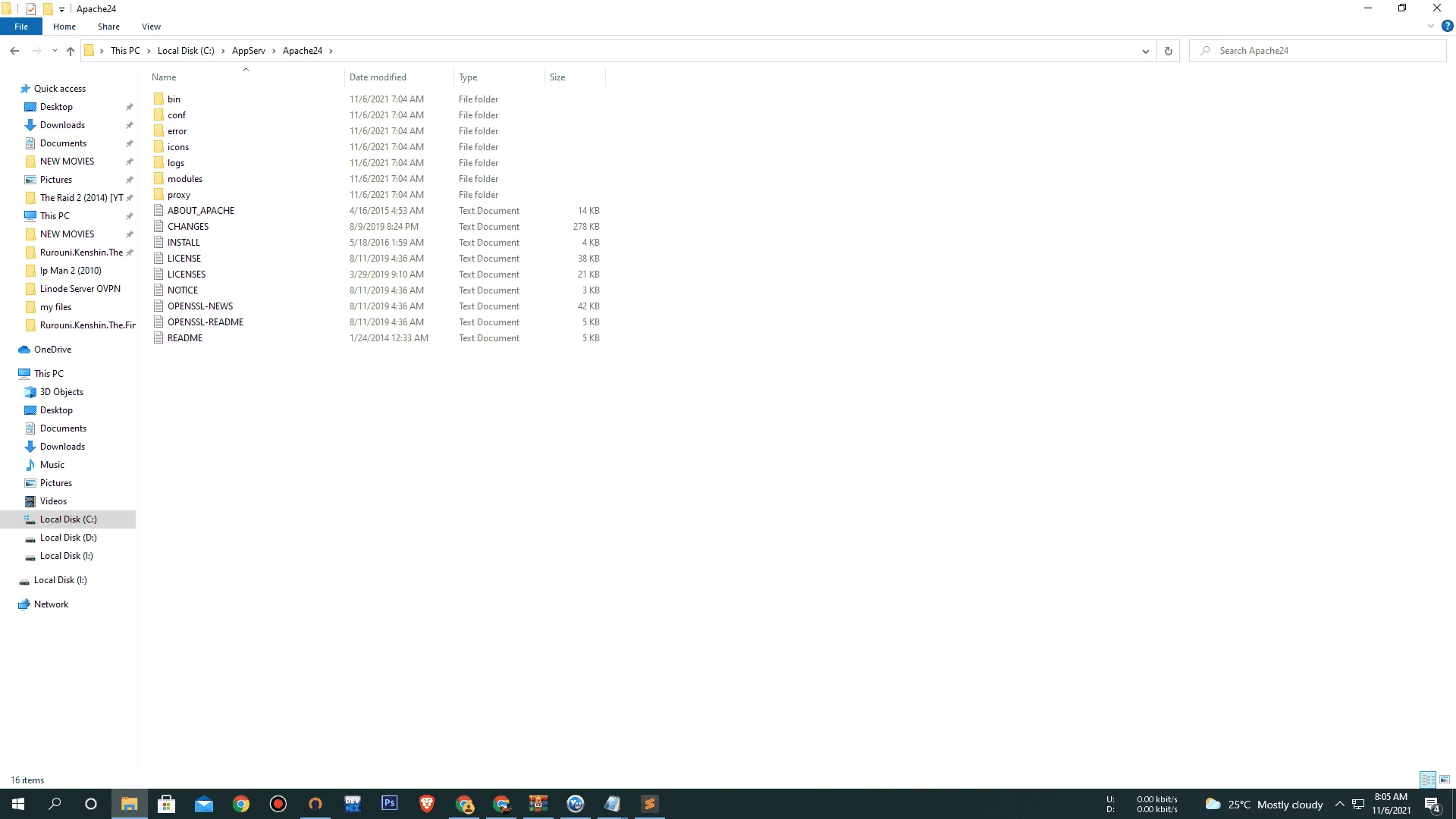Navigate to This PC in breadcrumb
The width and height of the screenshot is (1456, 819).
coord(125,51)
